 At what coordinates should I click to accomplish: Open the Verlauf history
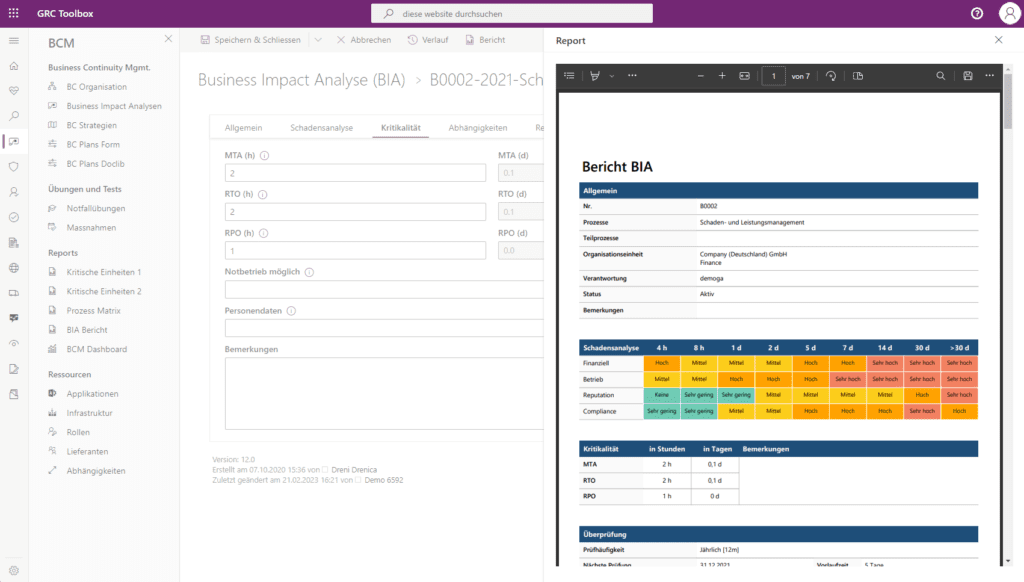click(428, 40)
